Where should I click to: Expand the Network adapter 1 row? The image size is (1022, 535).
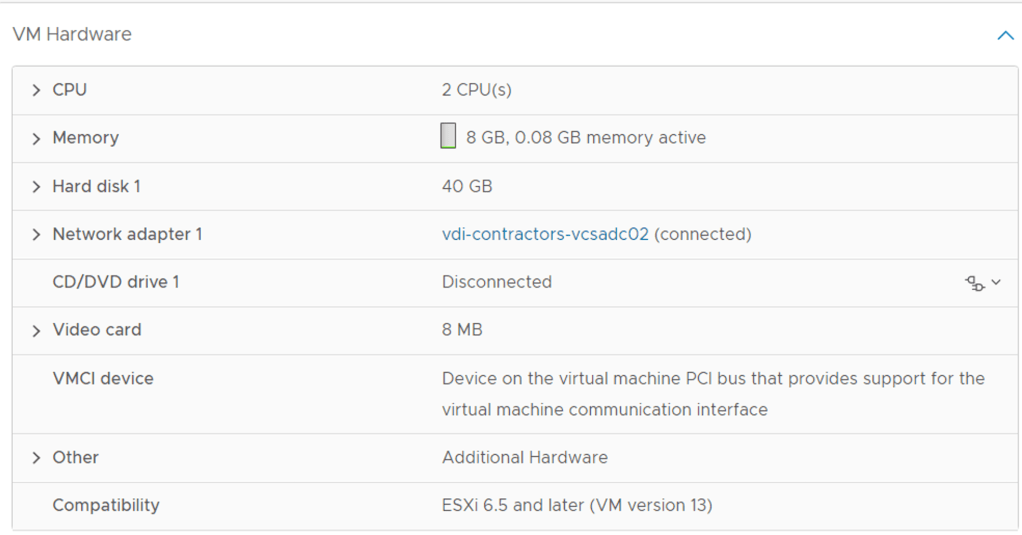coord(37,234)
